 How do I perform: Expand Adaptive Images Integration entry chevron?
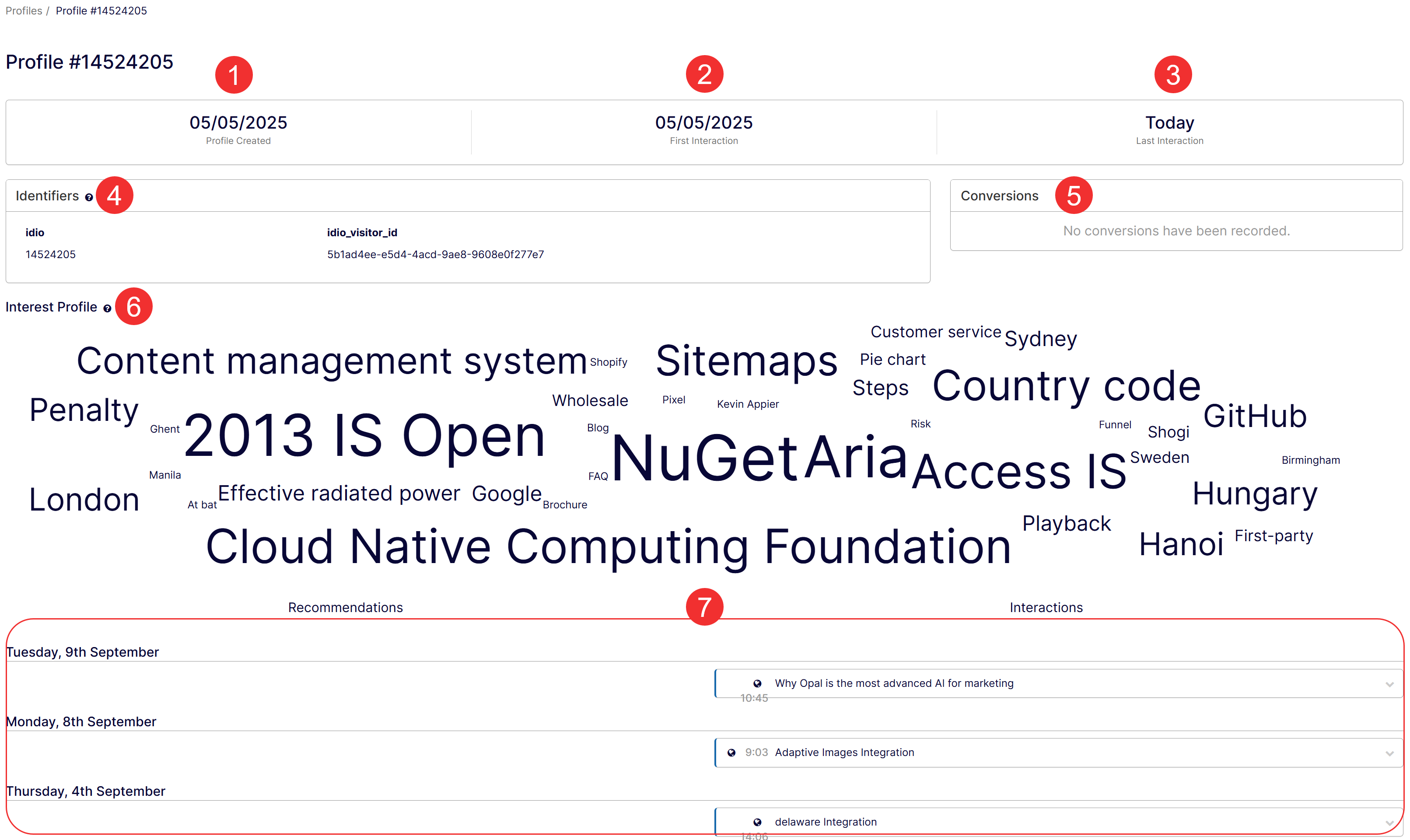coord(1389,753)
